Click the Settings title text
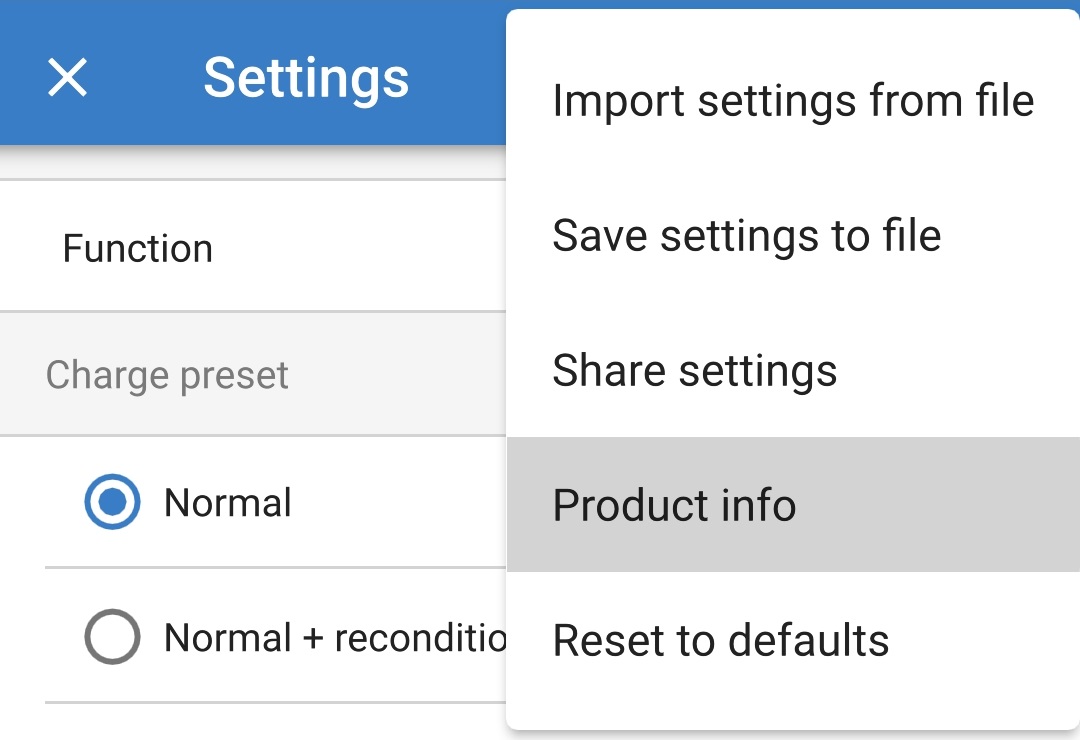The image size is (1080, 740). [x=306, y=77]
